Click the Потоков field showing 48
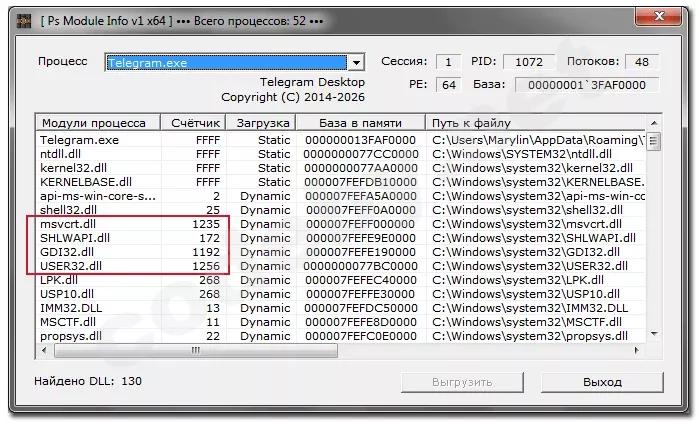Screen dimensions: 699x422 pyautogui.click(x=642, y=62)
